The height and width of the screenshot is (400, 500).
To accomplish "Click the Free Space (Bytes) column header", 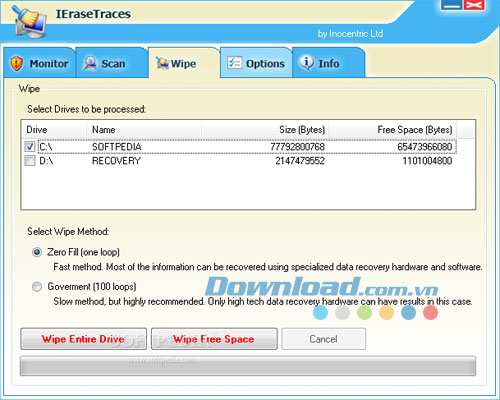I will point(393,130).
